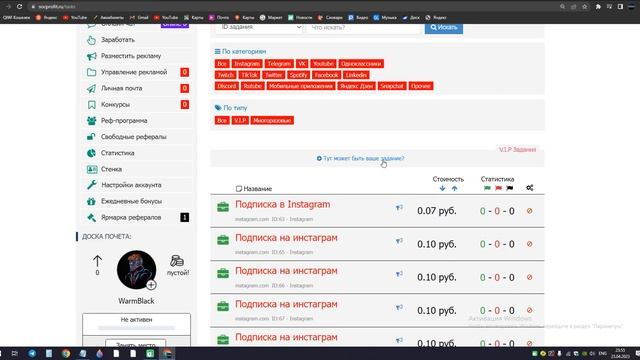Open Разместить рекламу menu item
Screen dimensions: 640x360
(x=131, y=56)
